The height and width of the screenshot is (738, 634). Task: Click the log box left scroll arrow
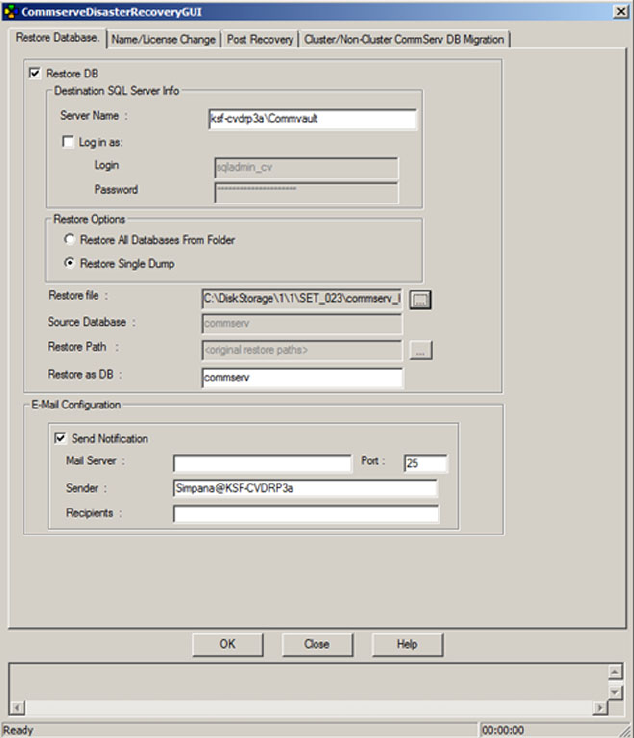[17, 707]
